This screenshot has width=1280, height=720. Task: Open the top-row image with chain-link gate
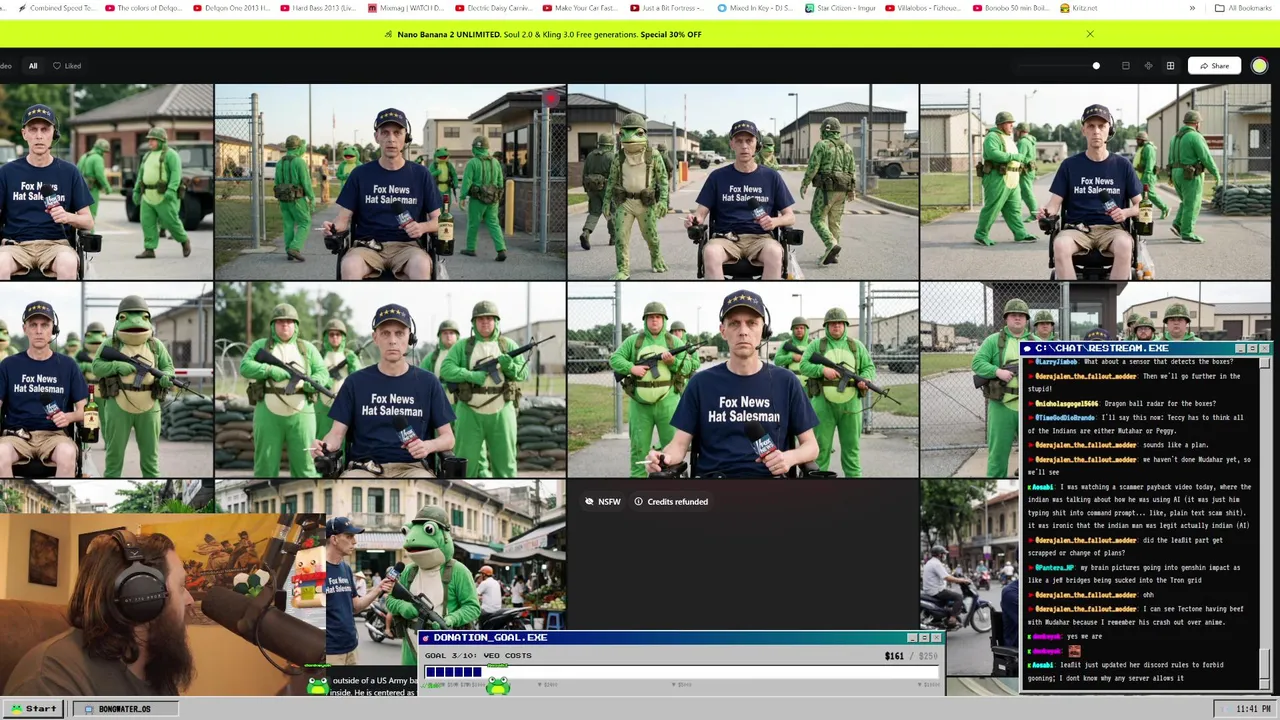tap(390, 181)
